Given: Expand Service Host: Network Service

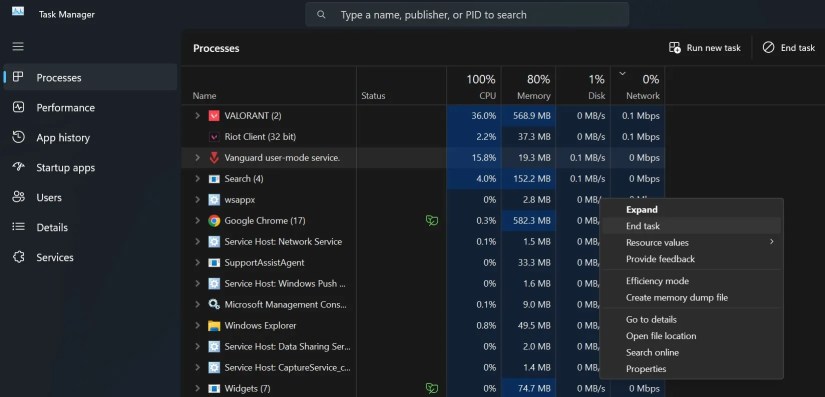Looking at the screenshot, I should [197, 242].
